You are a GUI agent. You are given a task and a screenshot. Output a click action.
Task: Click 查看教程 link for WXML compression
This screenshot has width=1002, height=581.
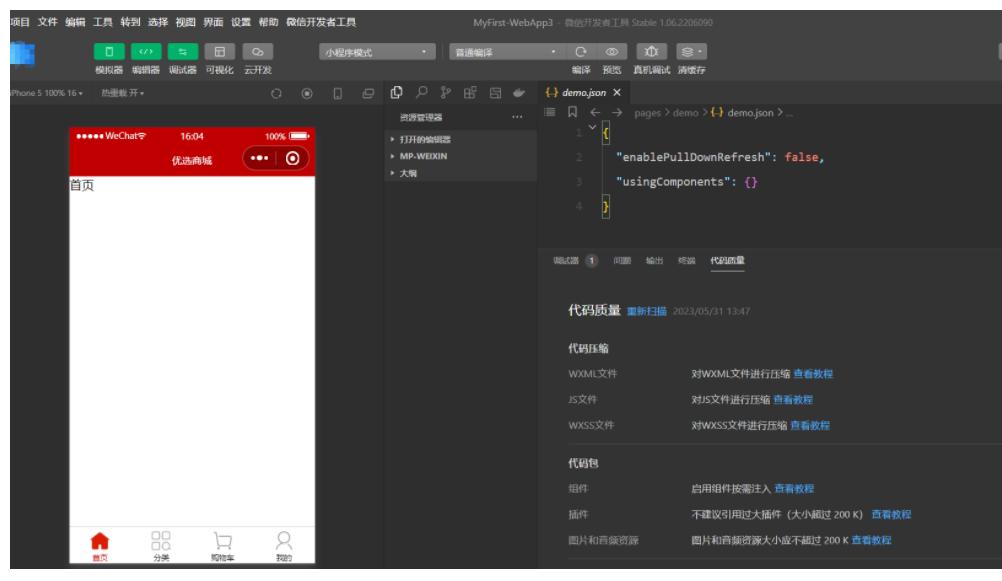pyautogui.click(x=813, y=374)
